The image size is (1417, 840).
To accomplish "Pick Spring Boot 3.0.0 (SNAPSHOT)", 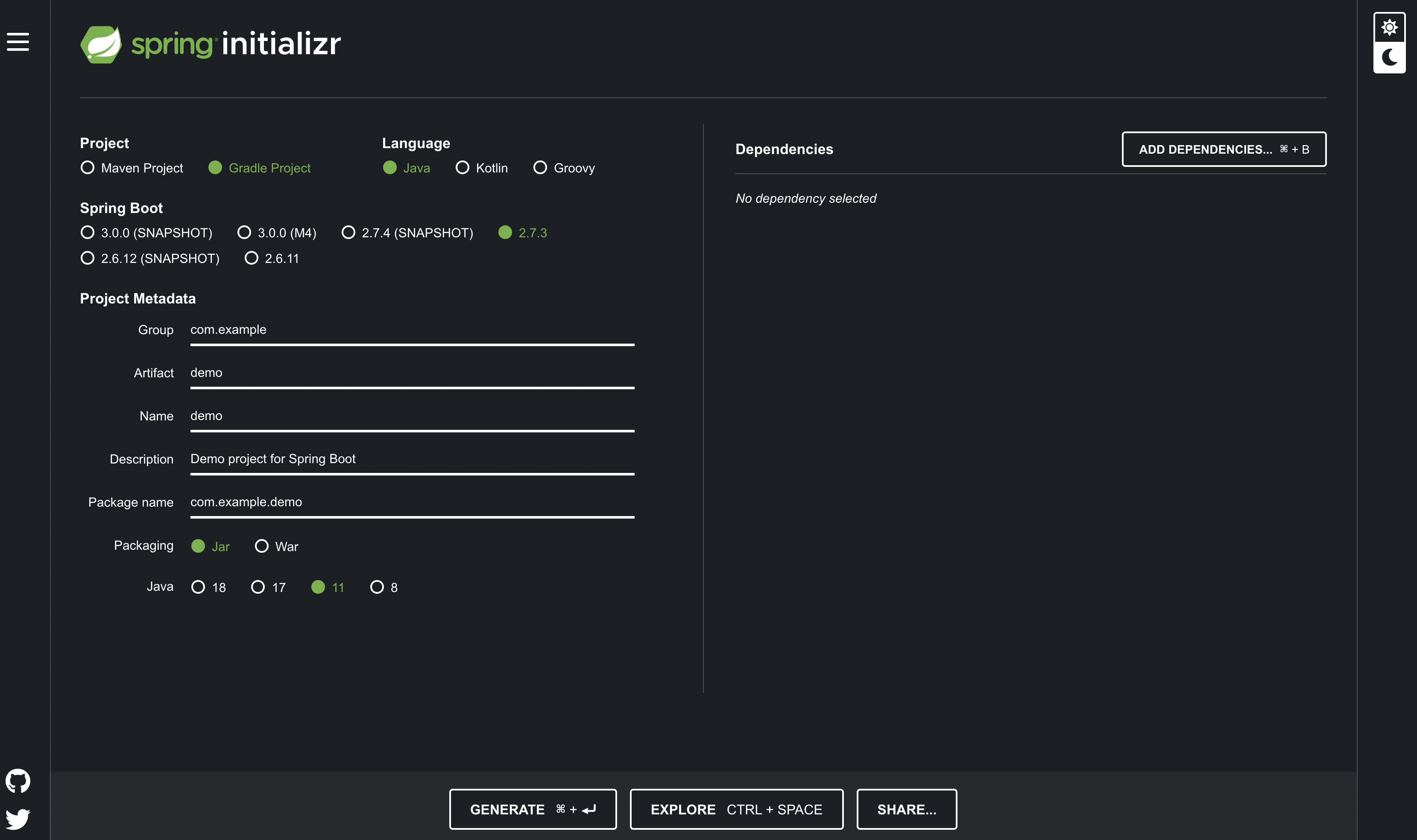I will click(88, 233).
